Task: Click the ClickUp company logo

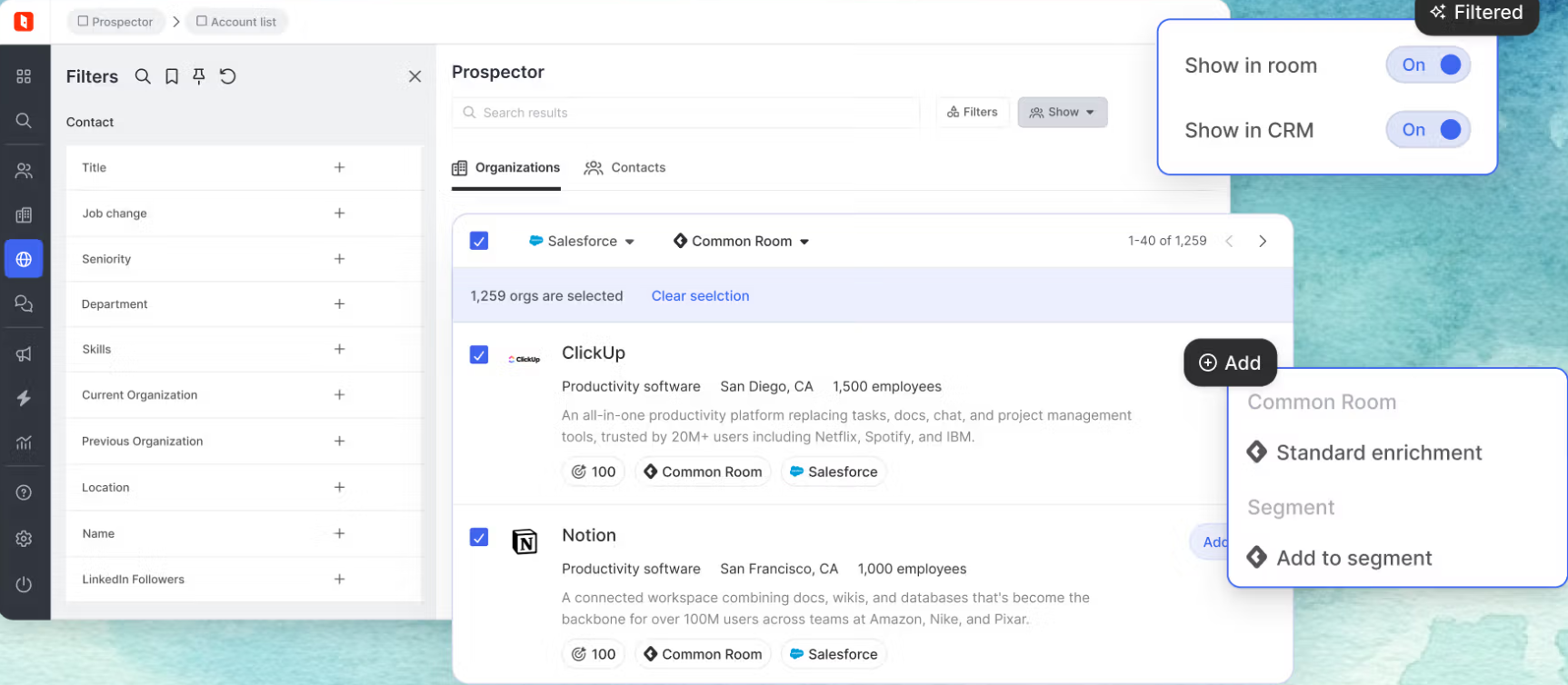Action: [x=524, y=359]
